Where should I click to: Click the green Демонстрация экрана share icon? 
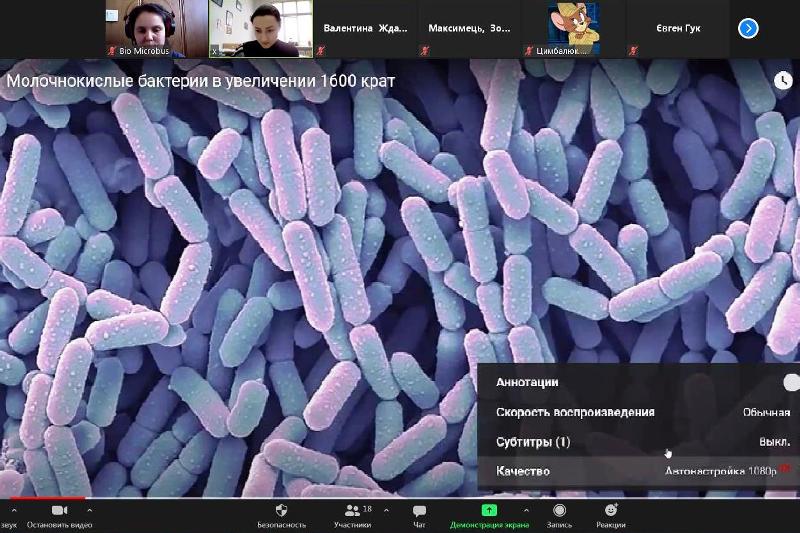tap(489, 510)
